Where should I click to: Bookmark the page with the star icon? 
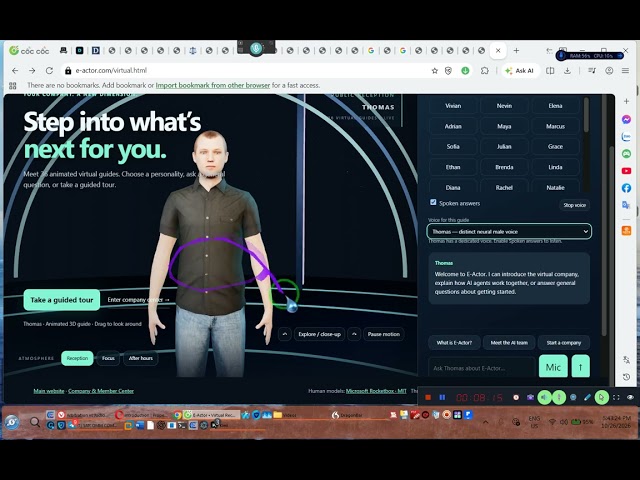coord(435,71)
